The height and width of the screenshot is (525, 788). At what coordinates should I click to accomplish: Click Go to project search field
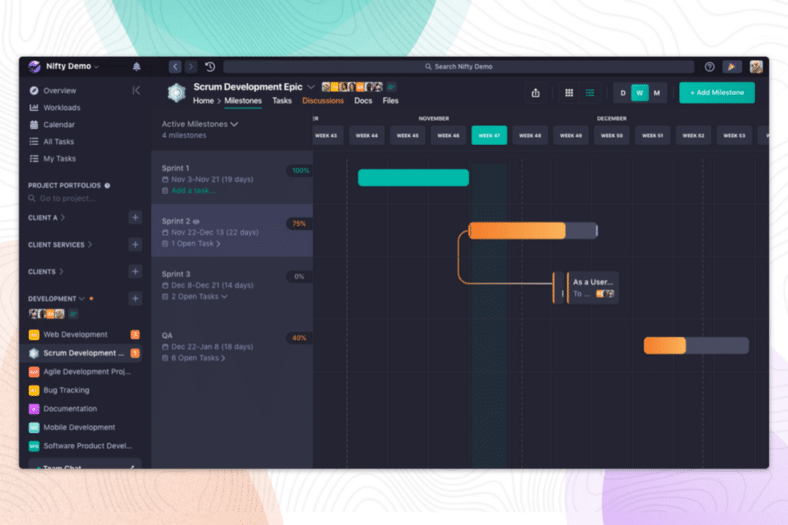[x=67, y=198]
